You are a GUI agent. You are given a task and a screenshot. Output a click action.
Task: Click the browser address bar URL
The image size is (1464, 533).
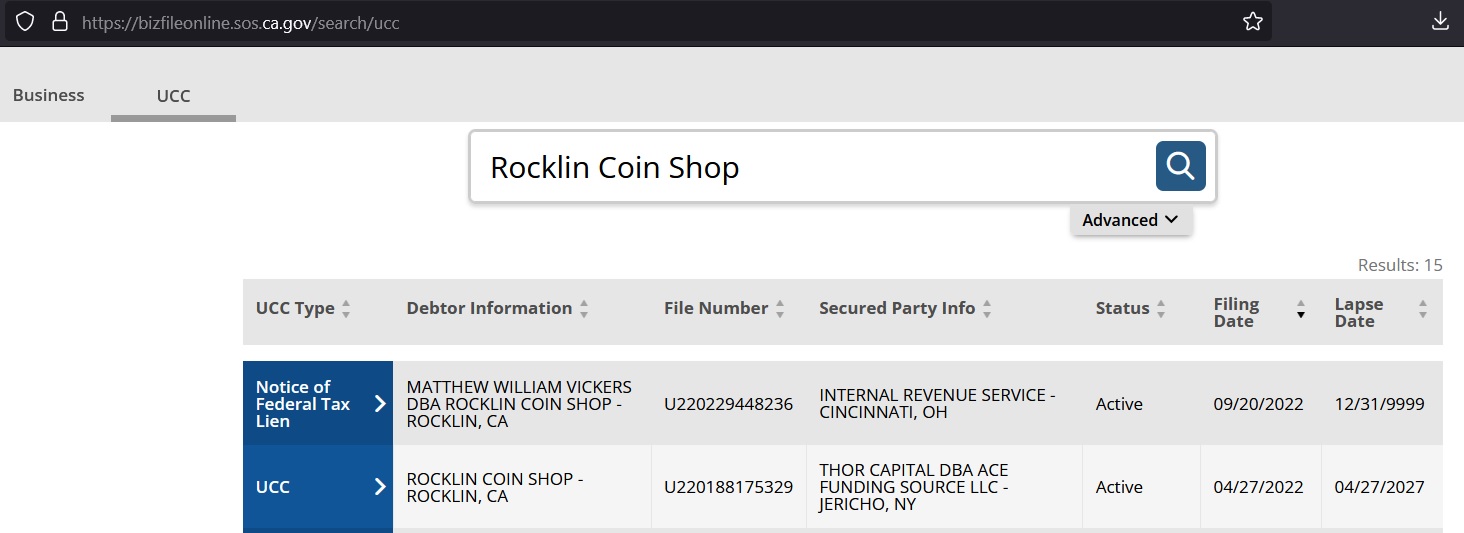(x=240, y=21)
